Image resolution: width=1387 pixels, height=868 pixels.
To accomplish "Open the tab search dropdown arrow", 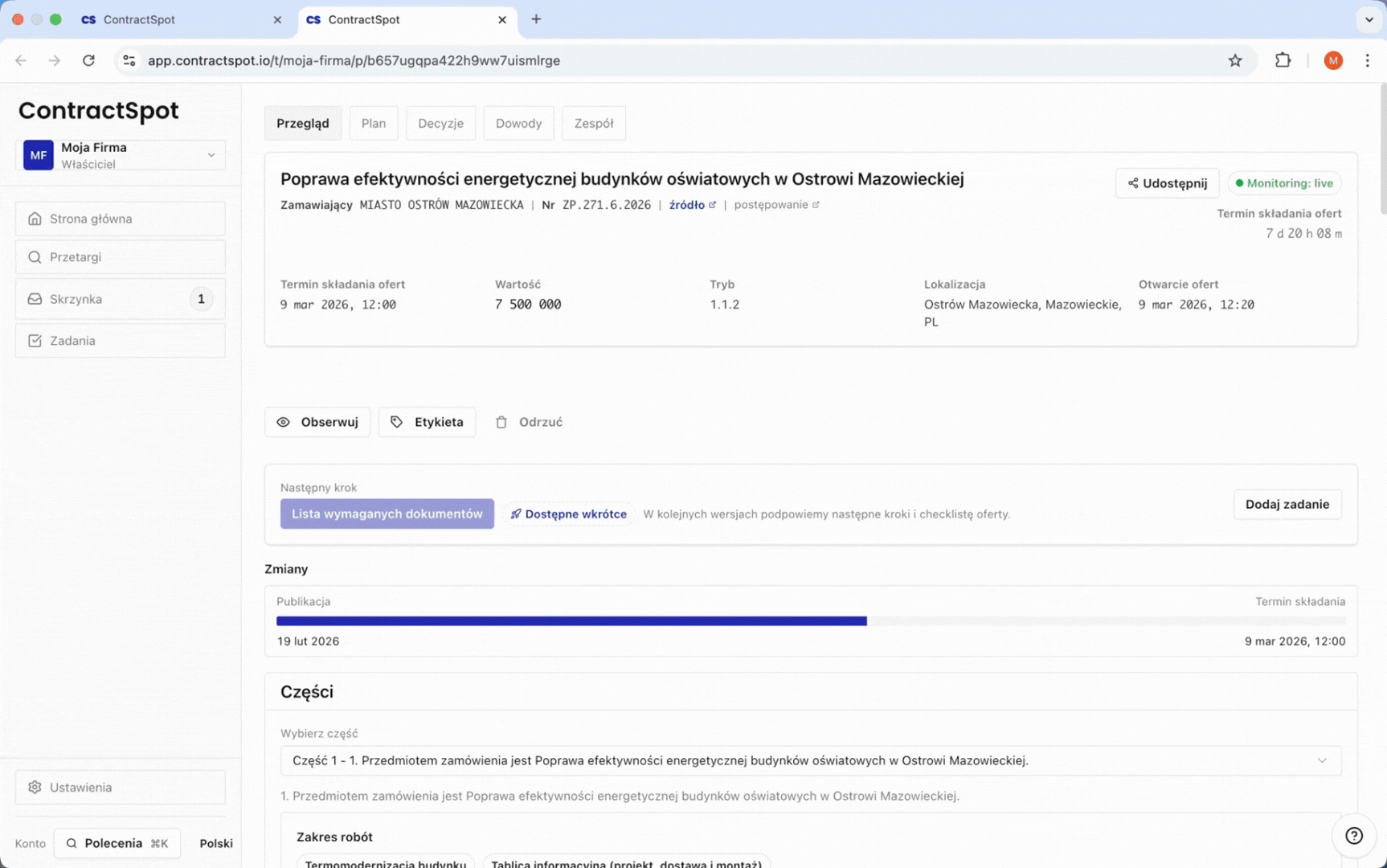I will pyautogui.click(x=1369, y=19).
